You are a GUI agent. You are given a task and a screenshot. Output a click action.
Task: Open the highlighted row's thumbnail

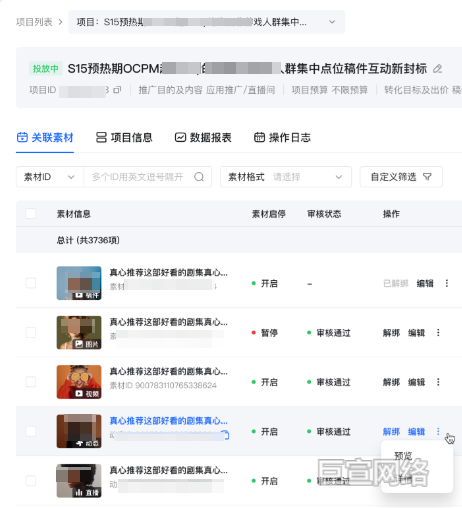pyautogui.click(x=79, y=431)
